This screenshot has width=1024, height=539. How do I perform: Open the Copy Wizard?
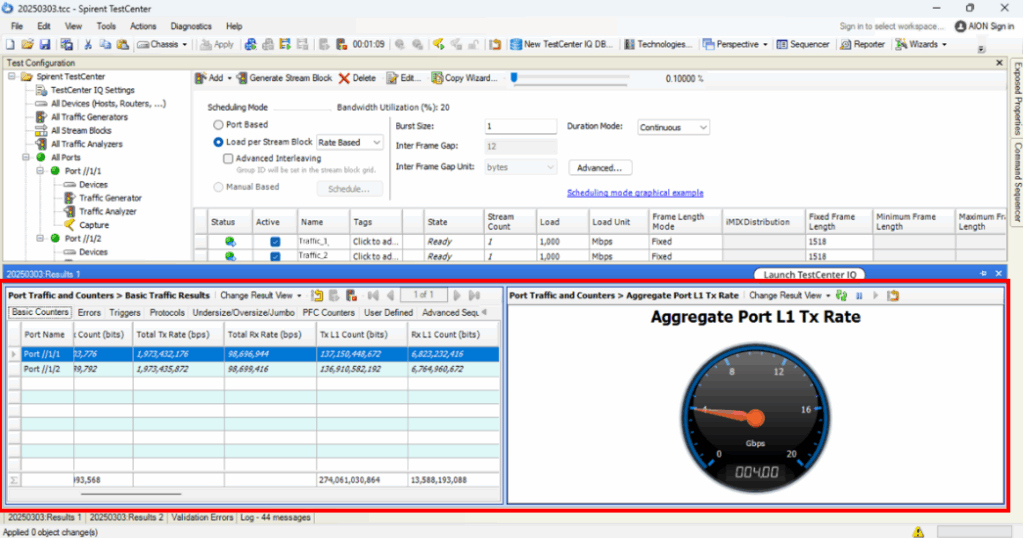464,78
